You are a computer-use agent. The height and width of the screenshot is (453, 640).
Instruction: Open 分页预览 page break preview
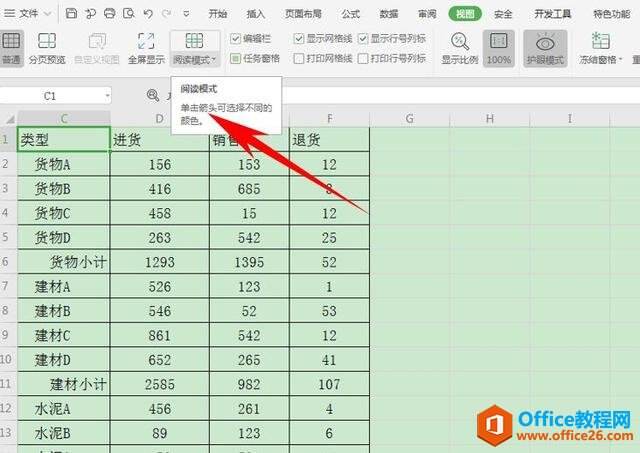[x=47, y=48]
